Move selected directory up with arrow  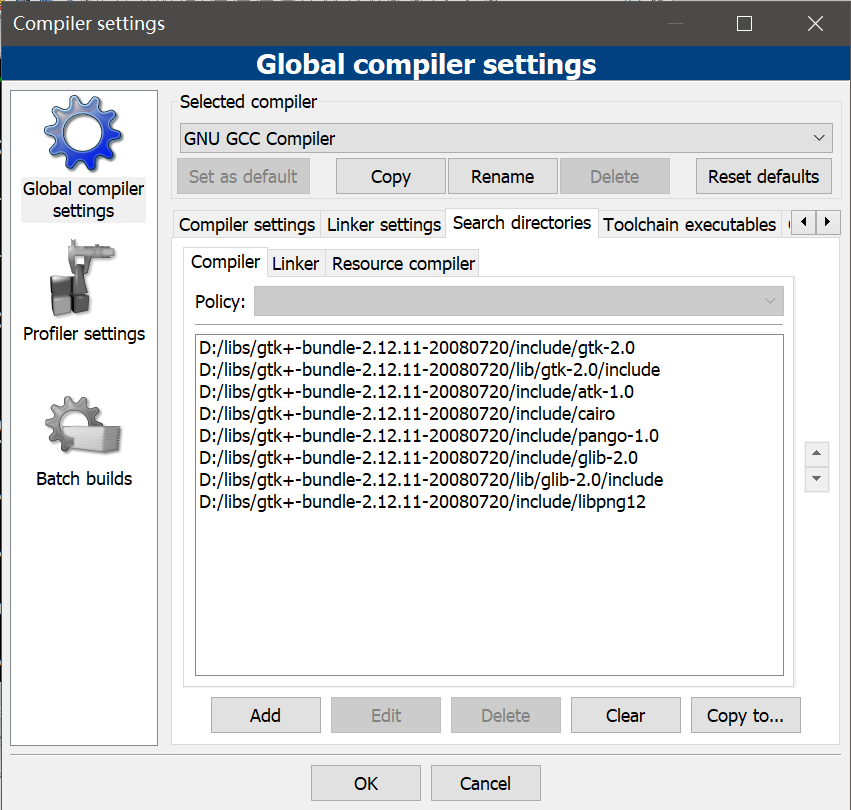coord(817,455)
